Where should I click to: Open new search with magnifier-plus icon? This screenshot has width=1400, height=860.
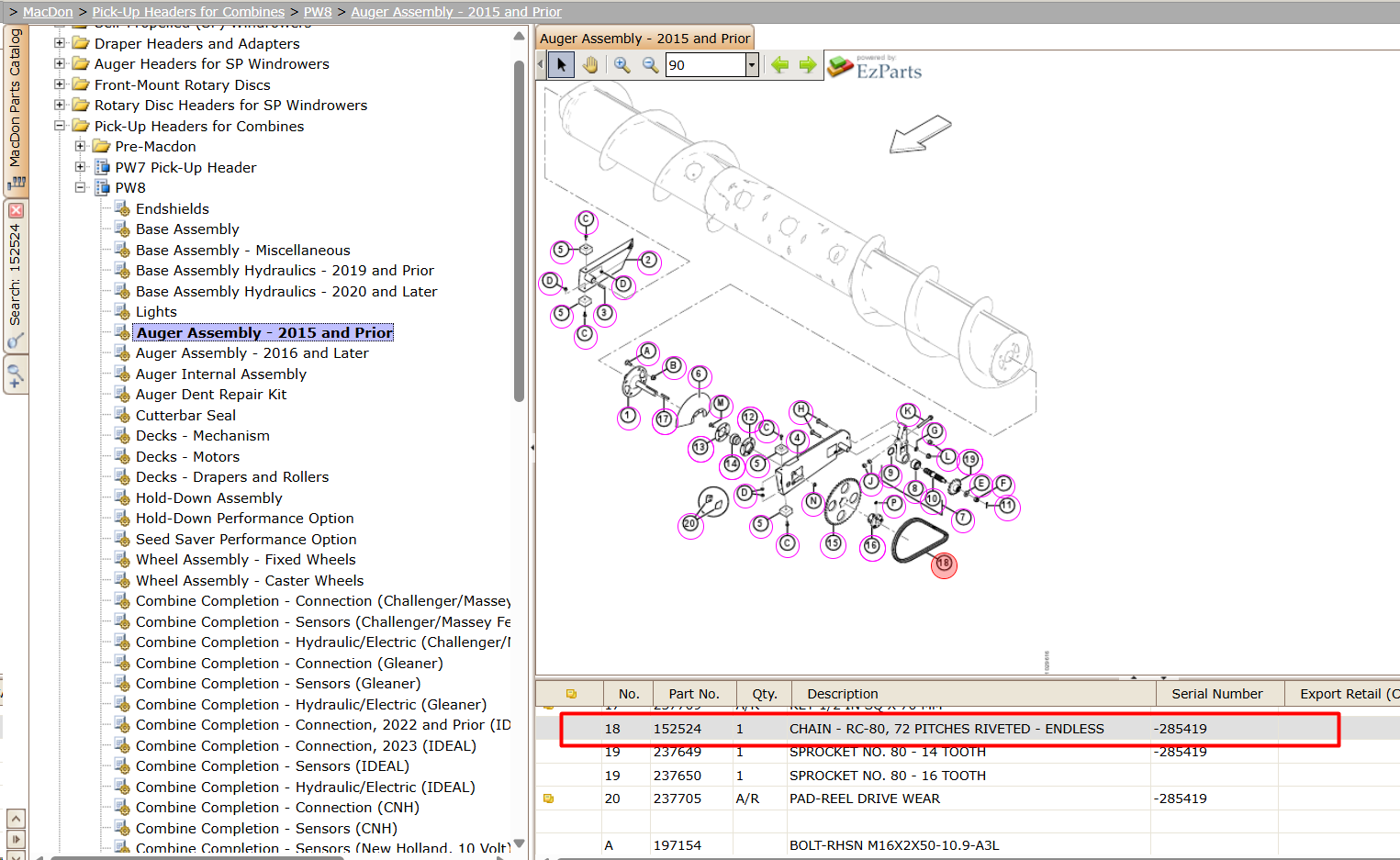[16, 375]
